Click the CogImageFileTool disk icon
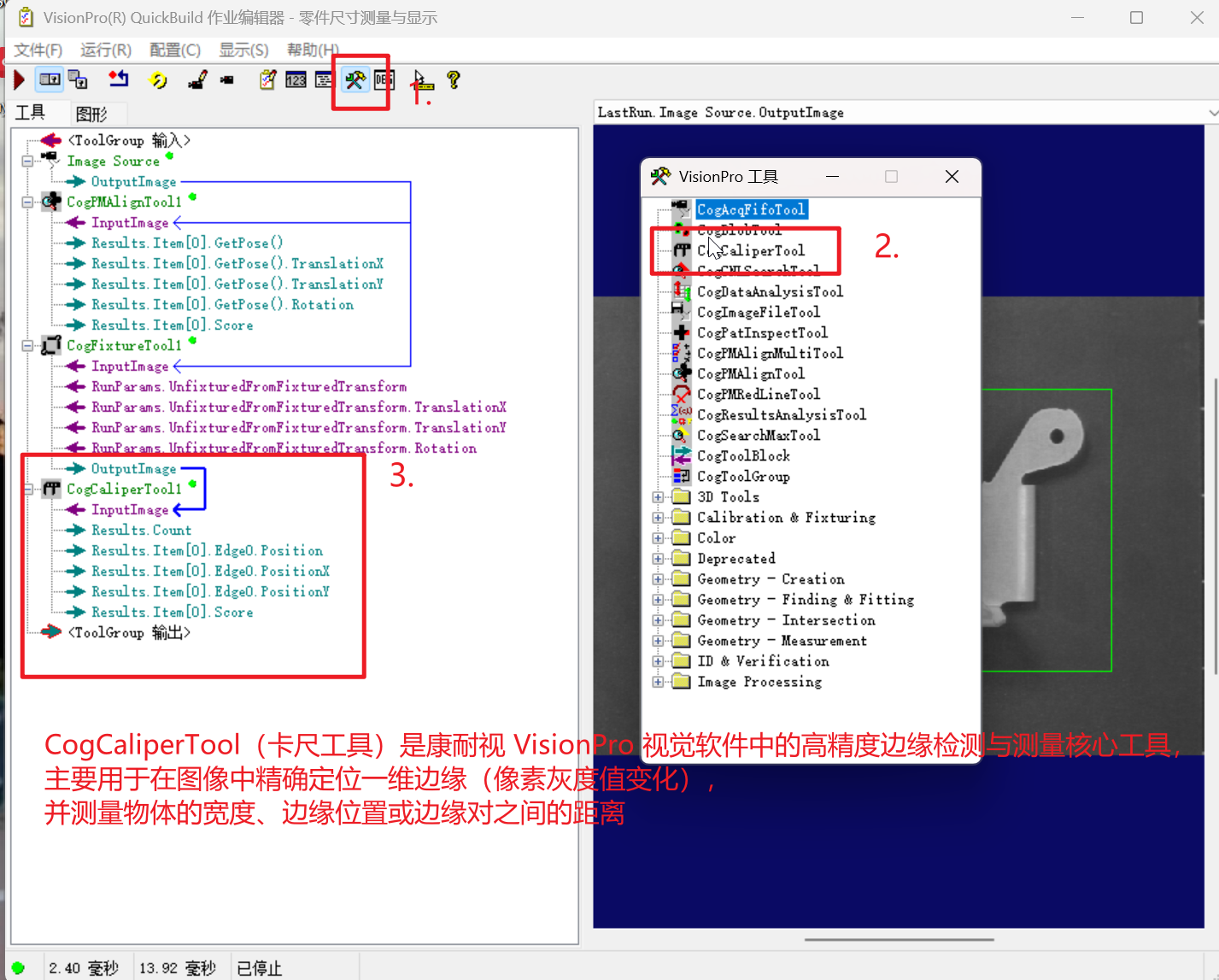This screenshot has width=1219, height=980. (x=681, y=312)
